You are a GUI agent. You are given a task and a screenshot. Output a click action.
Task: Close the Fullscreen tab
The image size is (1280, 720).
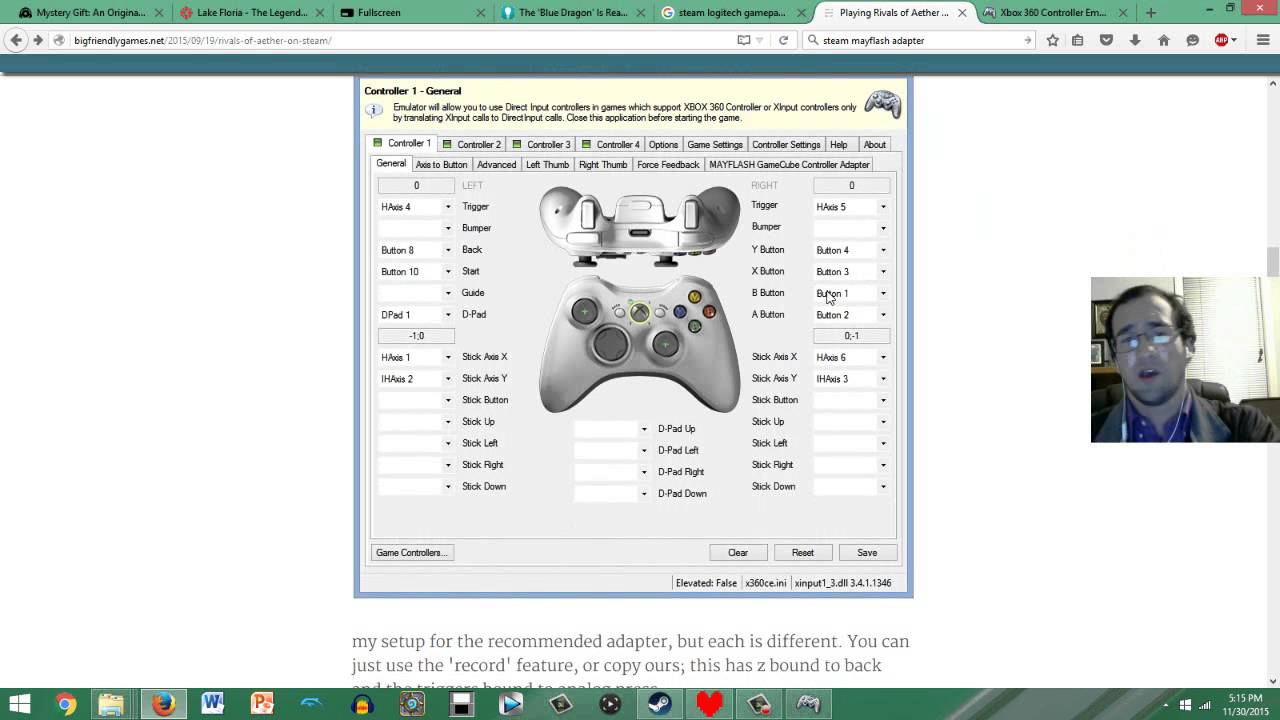(480, 13)
